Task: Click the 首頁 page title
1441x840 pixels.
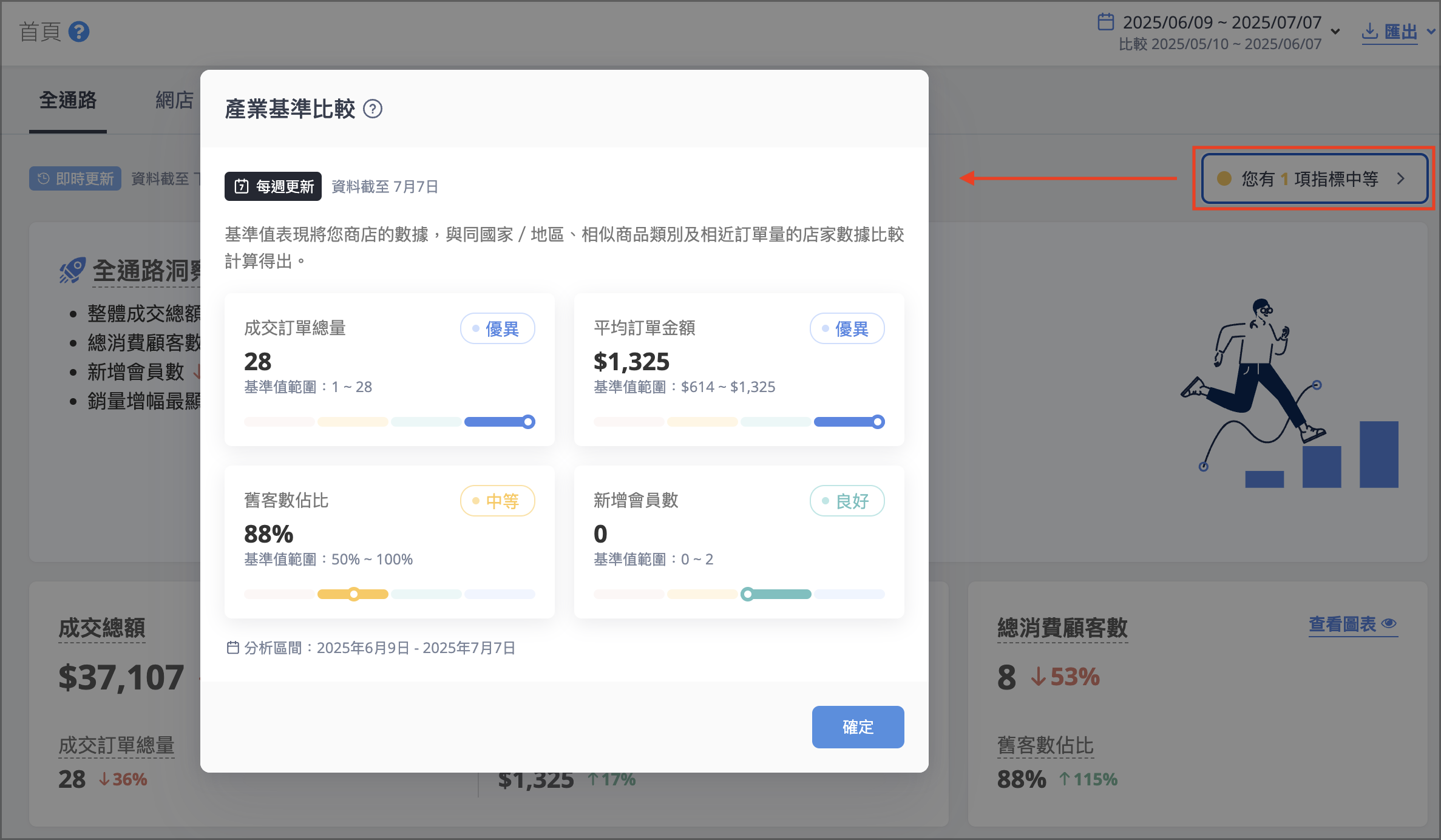Action: (x=40, y=32)
